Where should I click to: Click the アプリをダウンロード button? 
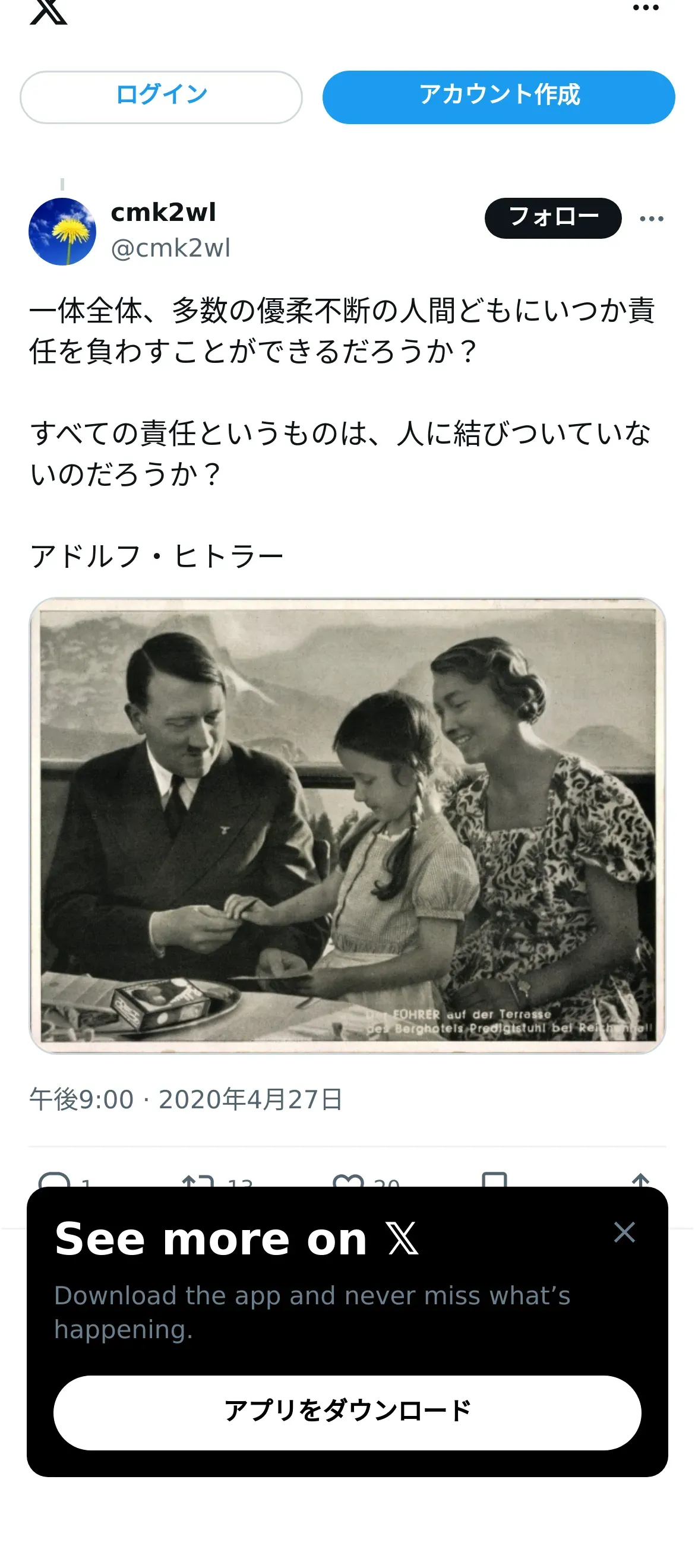coord(347,1413)
